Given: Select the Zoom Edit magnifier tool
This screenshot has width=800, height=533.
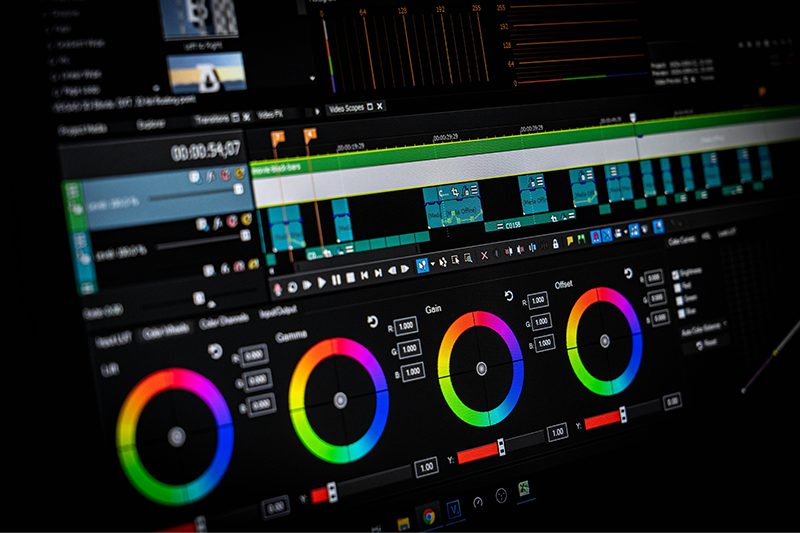Looking at the screenshot, I should click(468, 258).
